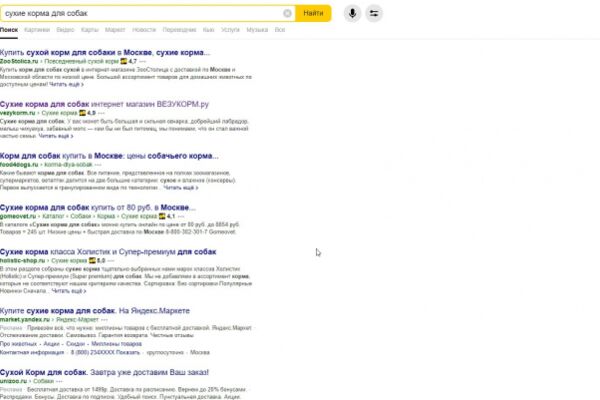Click rating badge icon next to 4,1
Image resolution: width=600 pixels, height=400 pixels.
[x=162, y=216]
